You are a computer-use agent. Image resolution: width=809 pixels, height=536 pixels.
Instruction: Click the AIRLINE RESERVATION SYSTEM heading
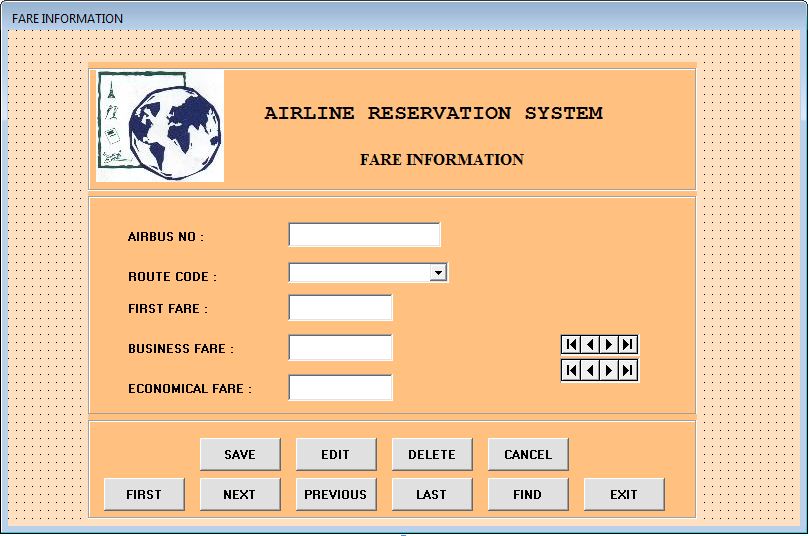click(433, 113)
